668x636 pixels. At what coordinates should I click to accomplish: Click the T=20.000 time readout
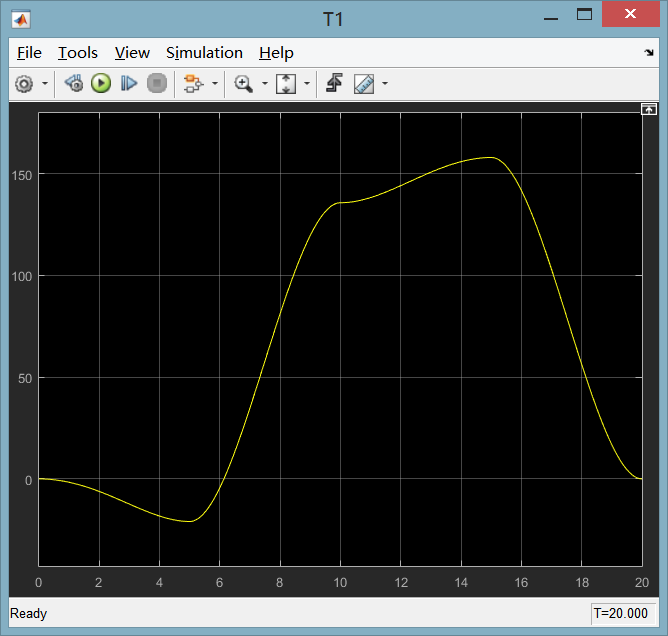point(621,613)
